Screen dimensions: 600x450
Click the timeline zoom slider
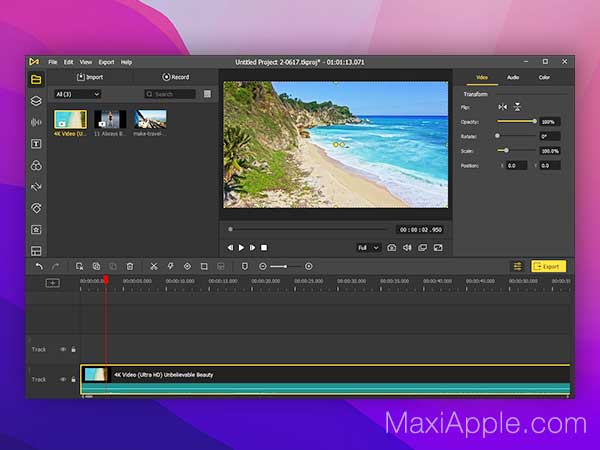(x=285, y=266)
